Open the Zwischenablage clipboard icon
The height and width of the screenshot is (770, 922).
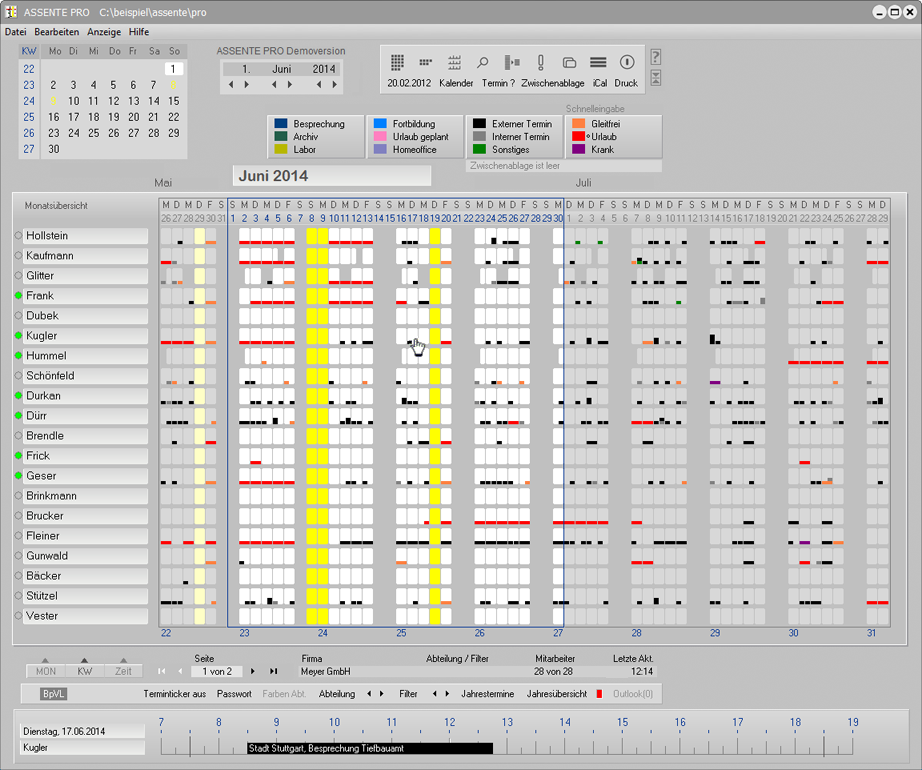(x=569, y=62)
